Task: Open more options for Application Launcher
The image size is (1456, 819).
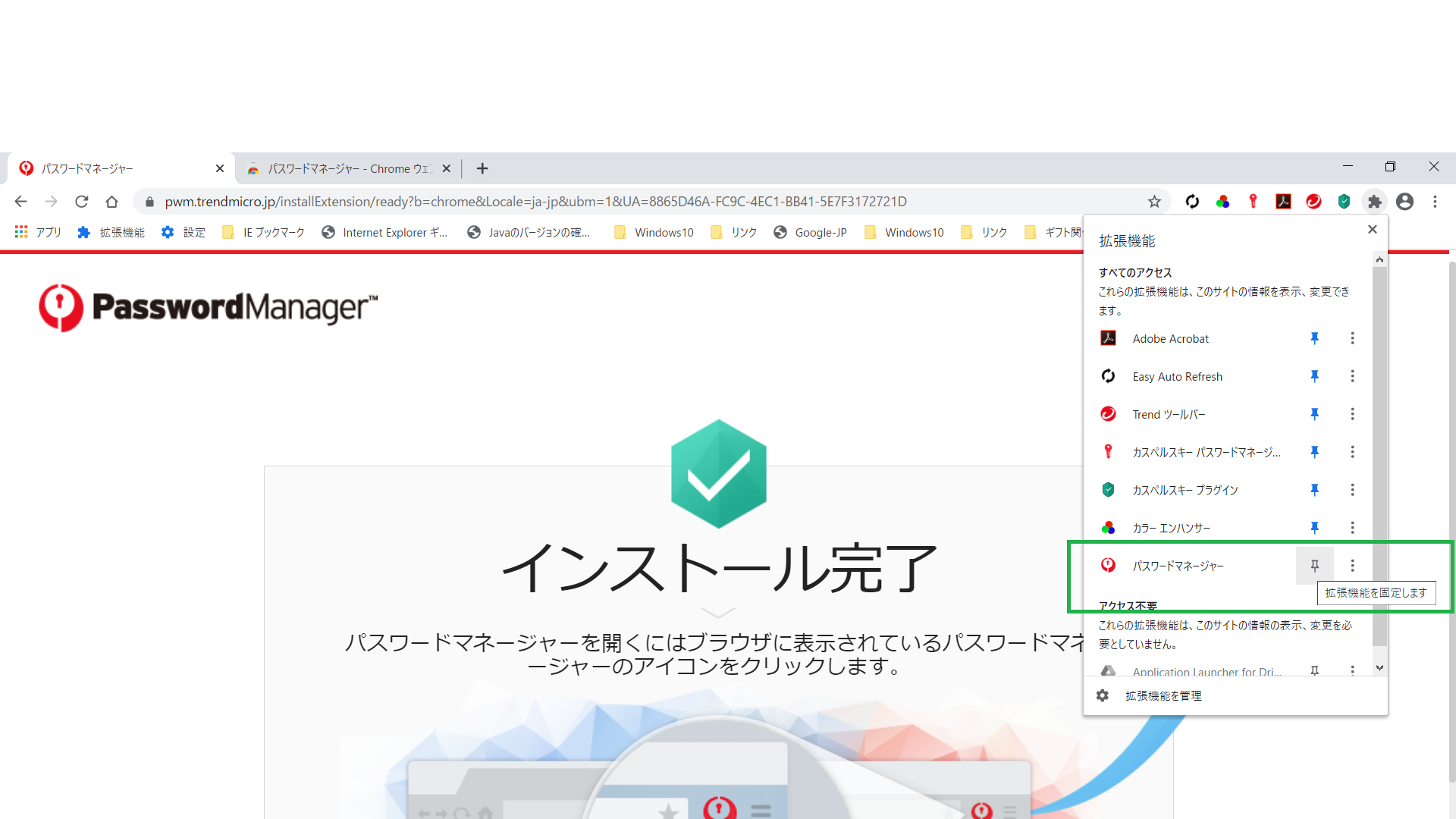Action: (x=1352, y=671)
